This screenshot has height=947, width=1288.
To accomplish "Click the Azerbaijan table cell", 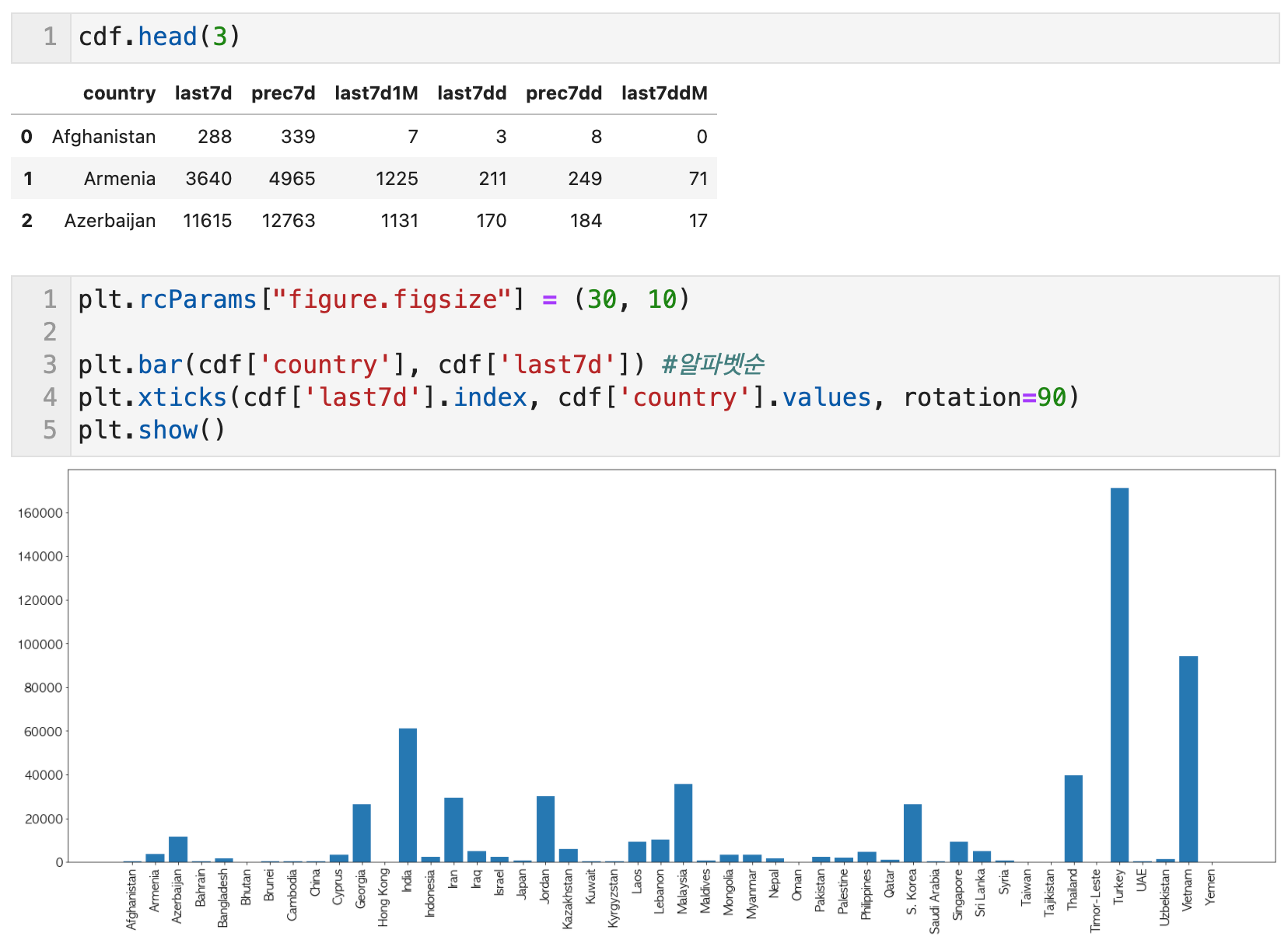I will [110, 221].
